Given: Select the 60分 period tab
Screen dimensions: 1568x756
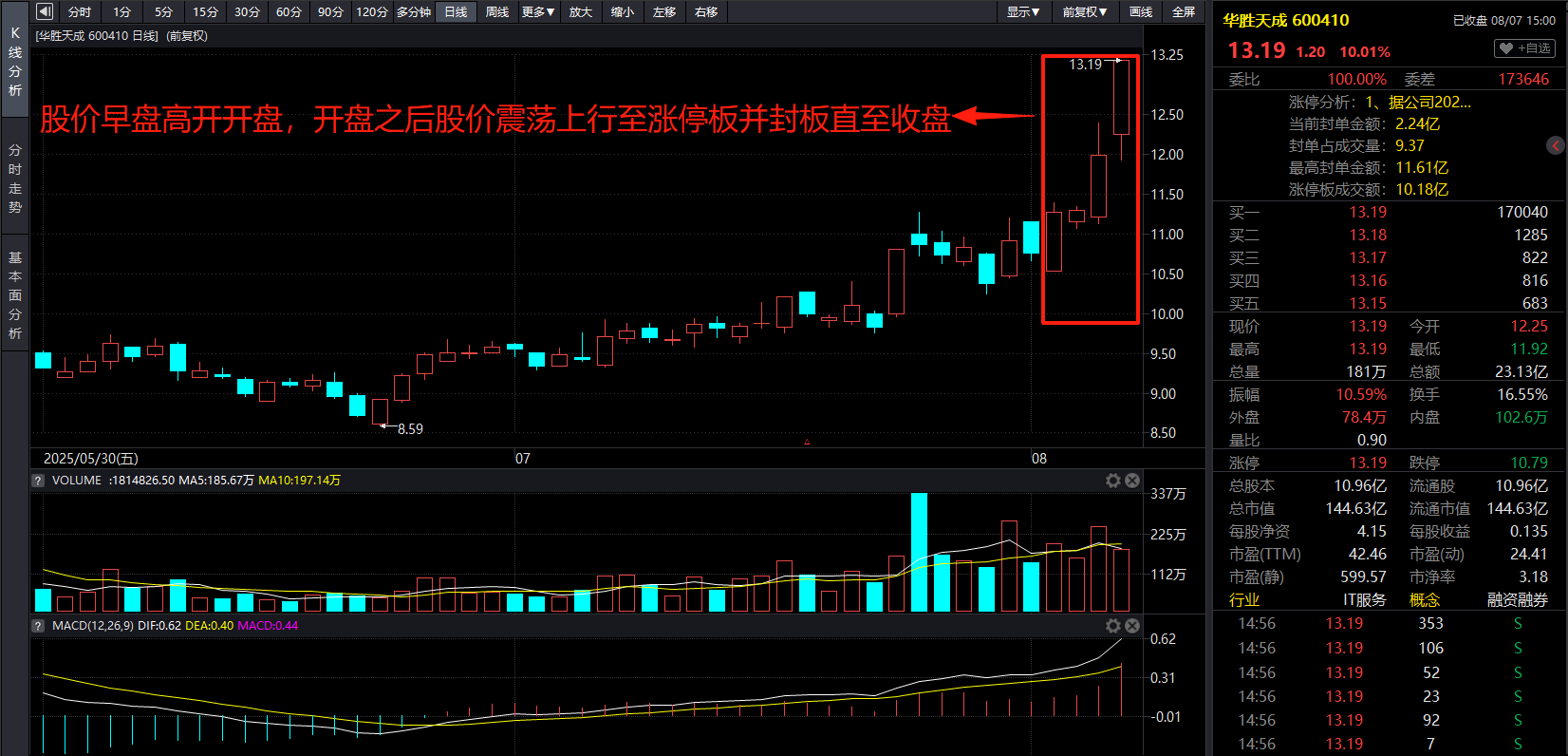Looking at the screenshot, I should click(x=289, y=12).
